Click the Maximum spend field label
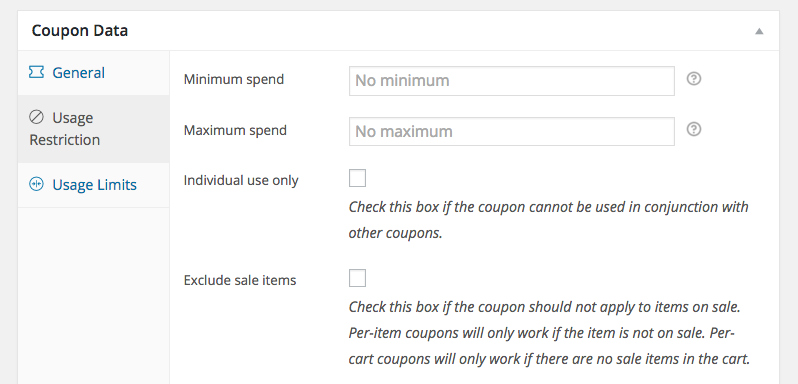798x384 pixels. tap(235, 130)
